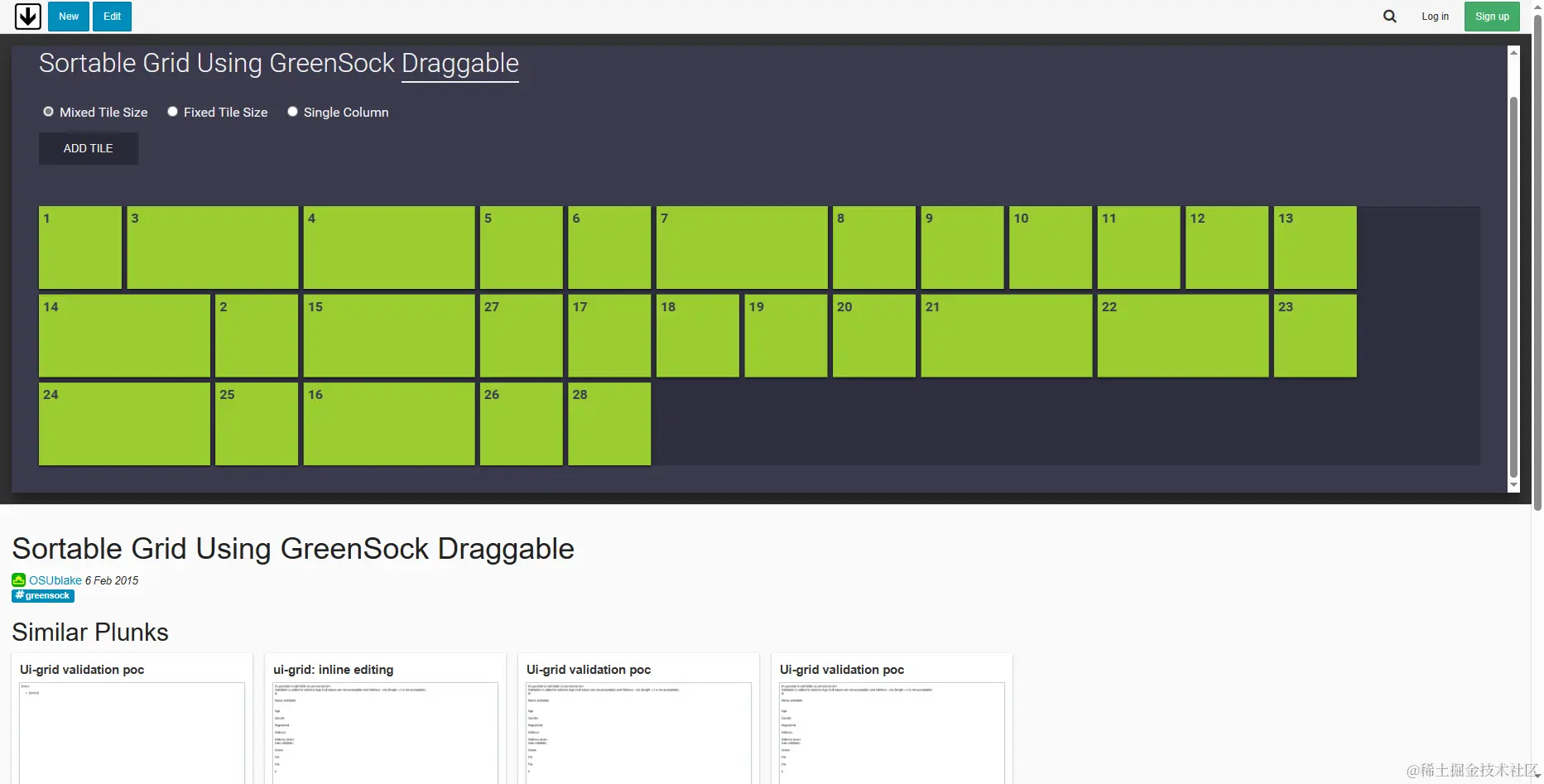Click the preview scrollbar up arrow
The width and height of the screenshot is (1544, 784).
point(1513,52)
